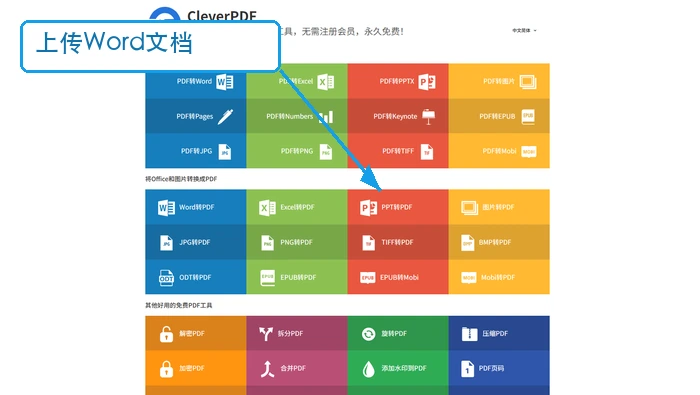
Task: Click the 其他好用的免费PDF工具 section heading
Action: (x=179, y=305)
